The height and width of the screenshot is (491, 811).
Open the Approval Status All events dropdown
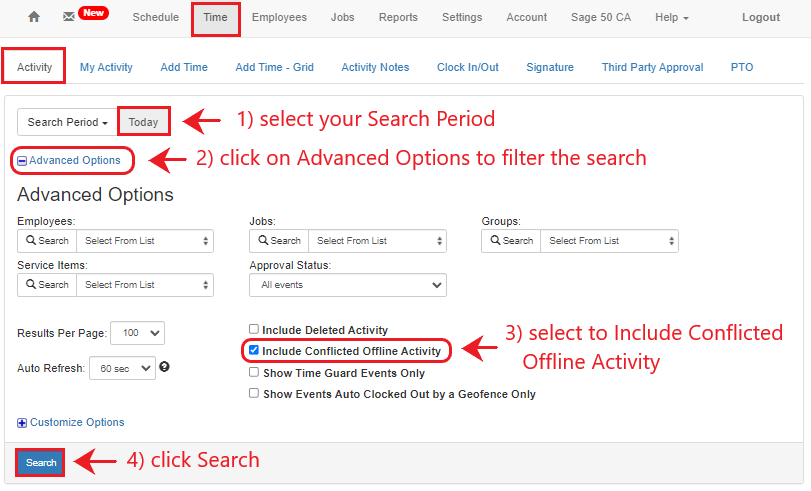tap(348, 285)
